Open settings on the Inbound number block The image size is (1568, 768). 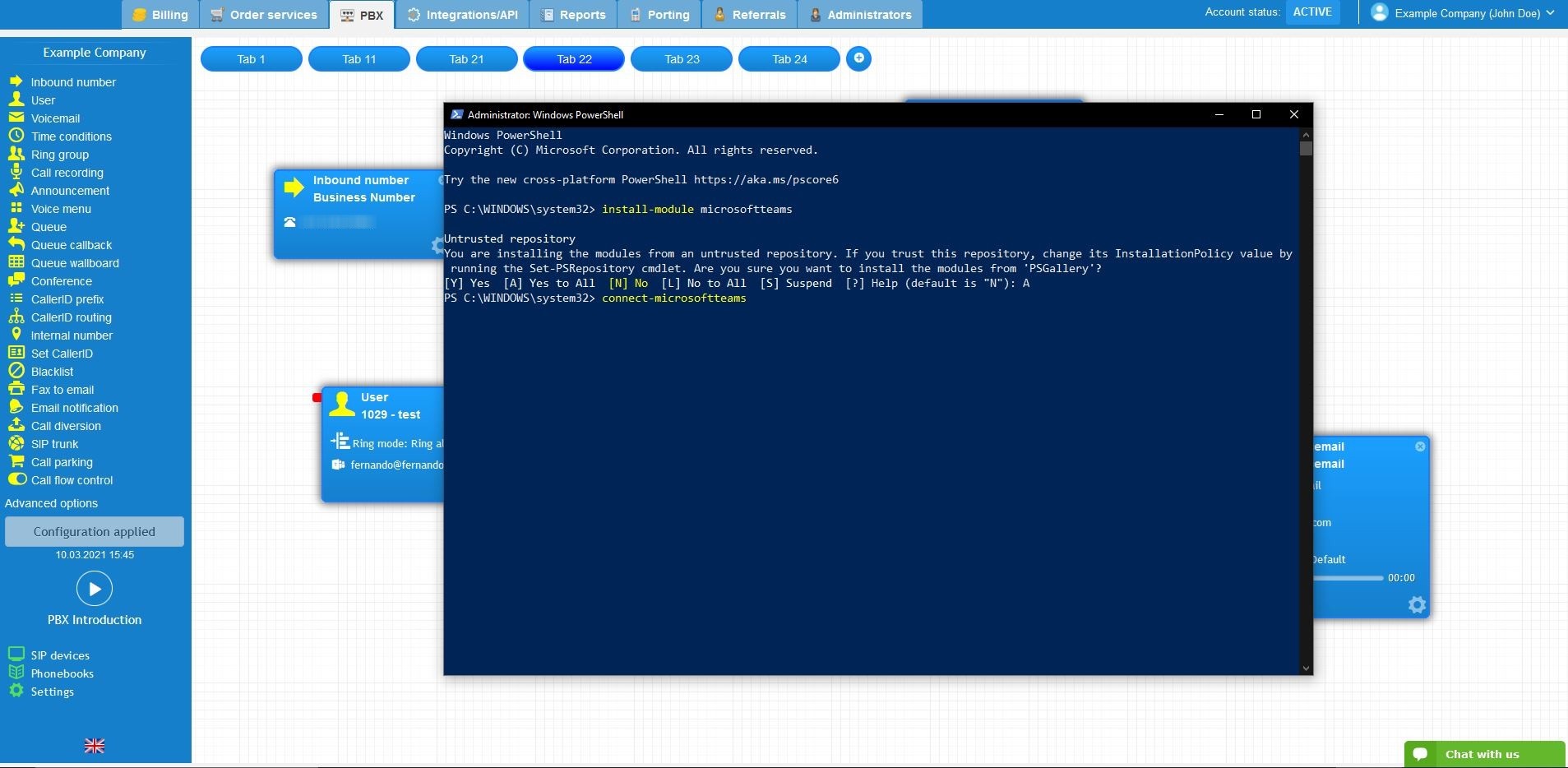(437, 245)
